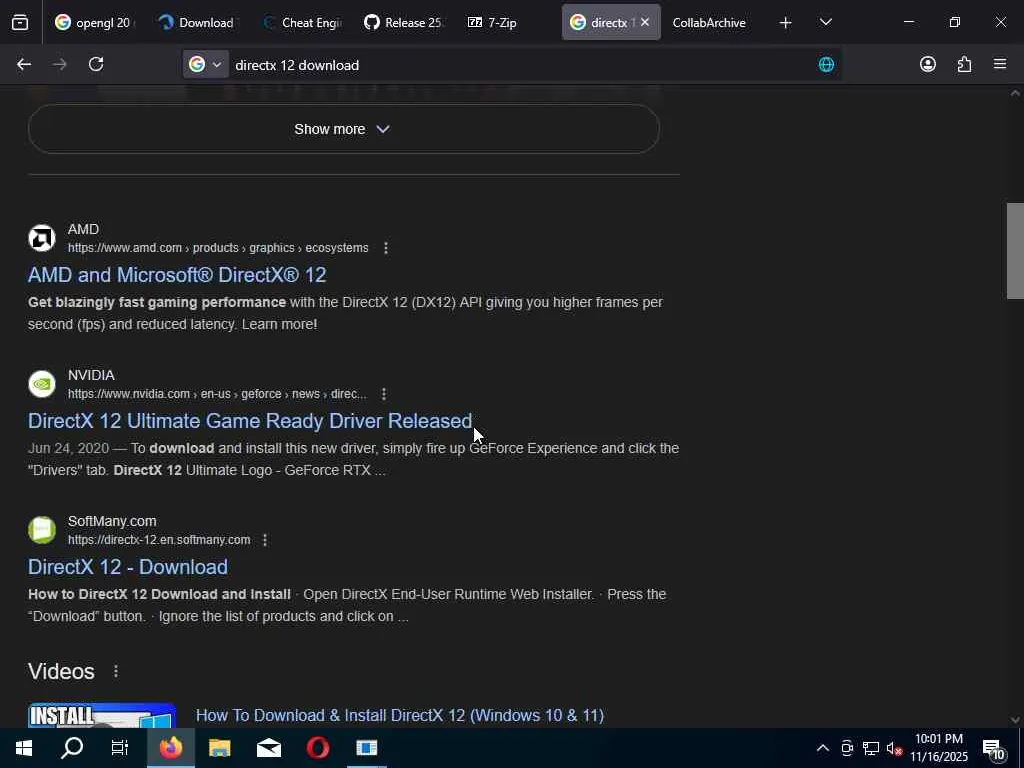This screenshot has height=768, width=1024.
Task: List all tabs with the chevron
Action: coord(825,23)
